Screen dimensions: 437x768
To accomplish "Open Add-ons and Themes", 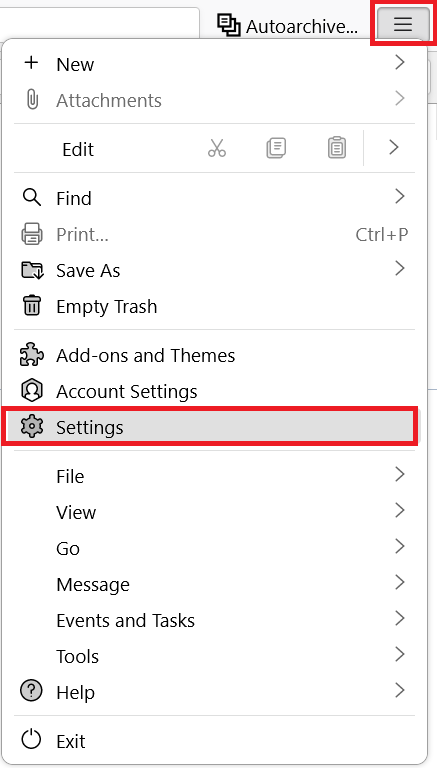I will point(215,355).
